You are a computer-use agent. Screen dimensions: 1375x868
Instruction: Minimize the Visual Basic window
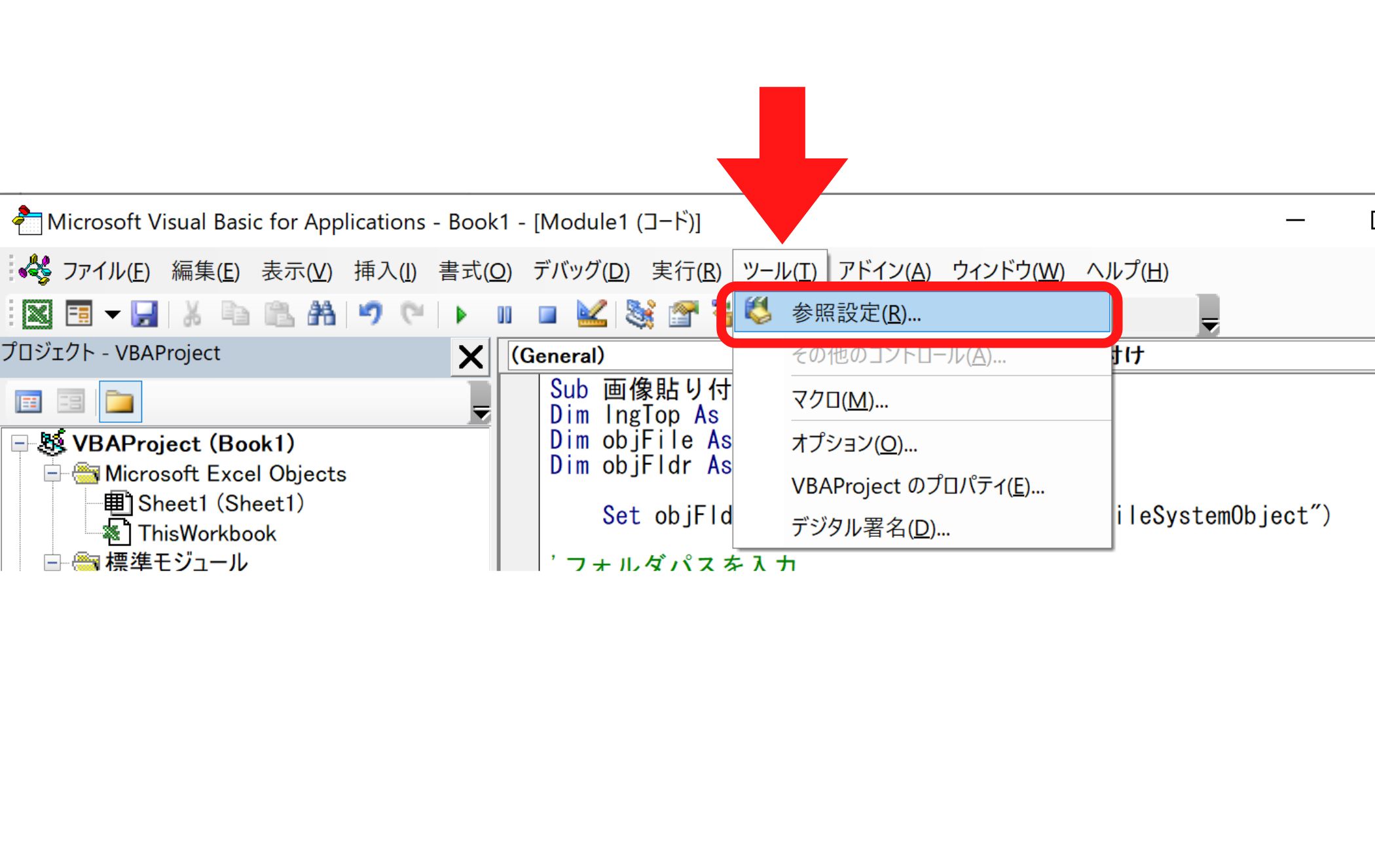(x=1294, y=221)
